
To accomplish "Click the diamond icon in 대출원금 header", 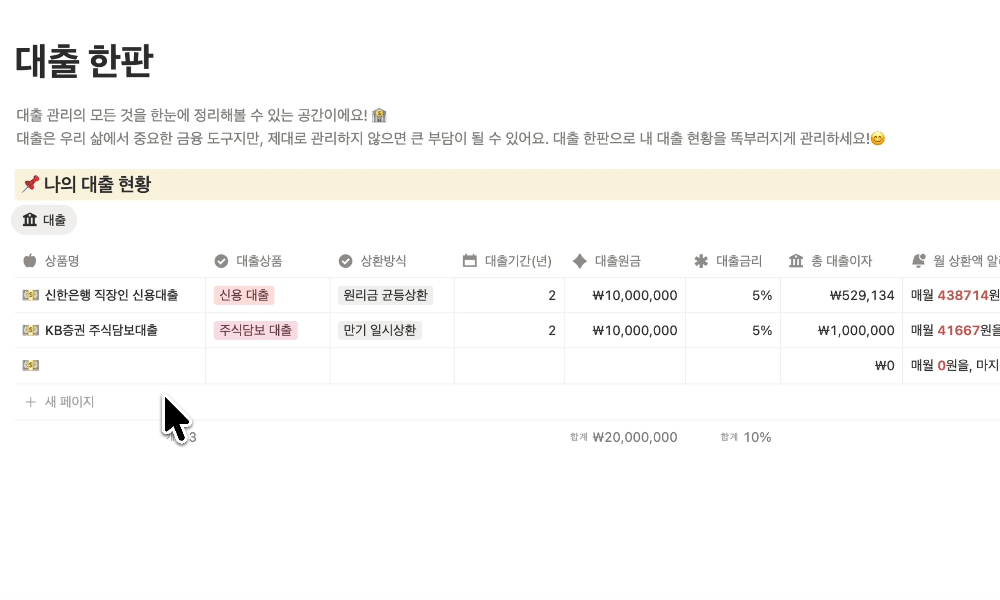I will tap(579, 261).
